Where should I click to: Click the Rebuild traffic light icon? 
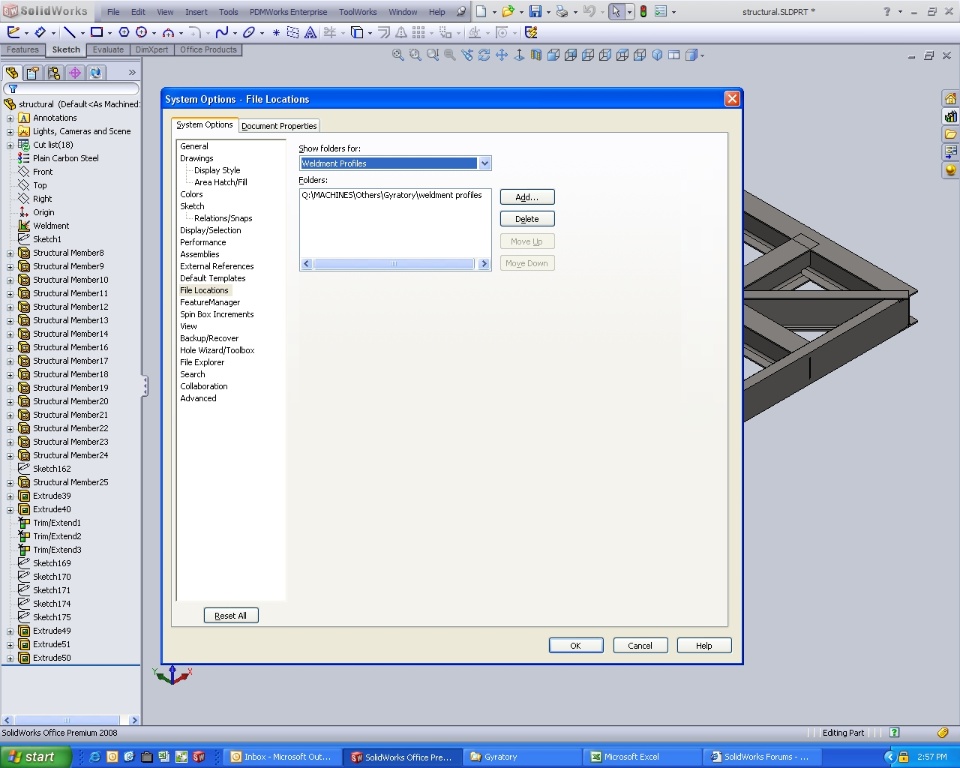click(643, 12)
